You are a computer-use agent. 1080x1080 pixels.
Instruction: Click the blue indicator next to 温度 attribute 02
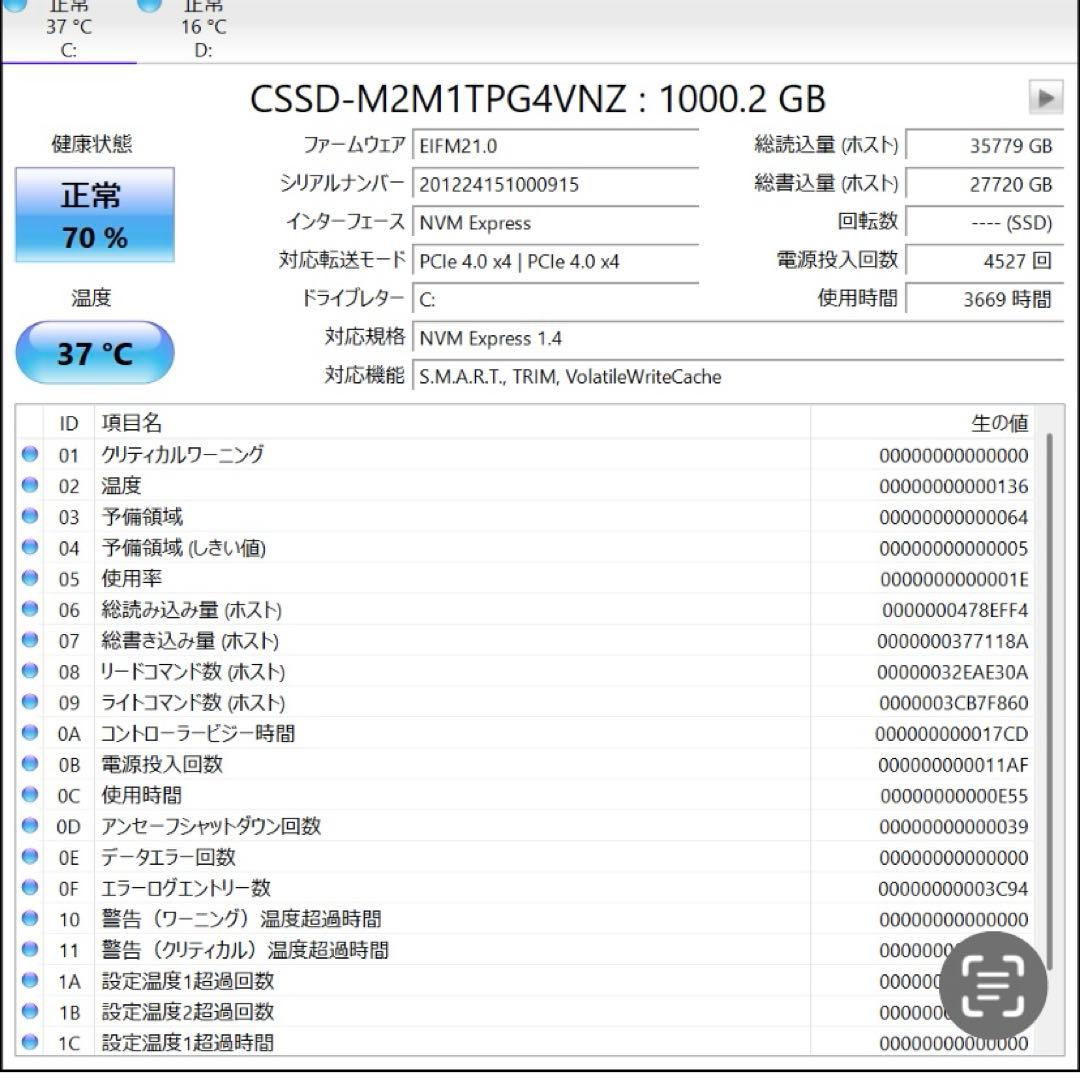coord(29,486)
